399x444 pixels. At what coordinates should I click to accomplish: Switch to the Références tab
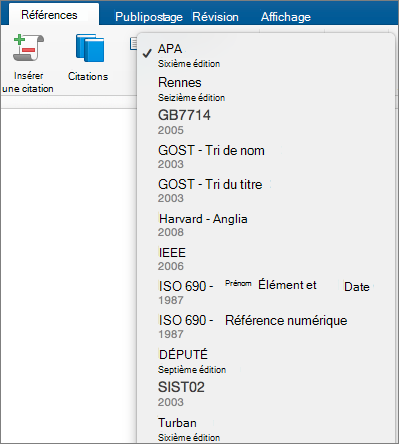point(49,15)
